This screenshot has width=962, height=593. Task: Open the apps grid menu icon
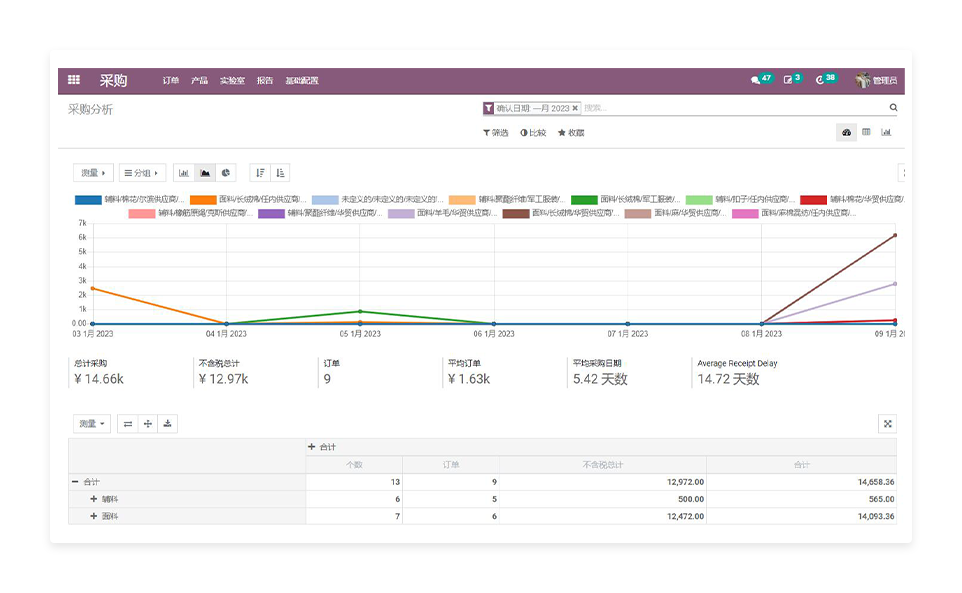click(x=74, y=80)
